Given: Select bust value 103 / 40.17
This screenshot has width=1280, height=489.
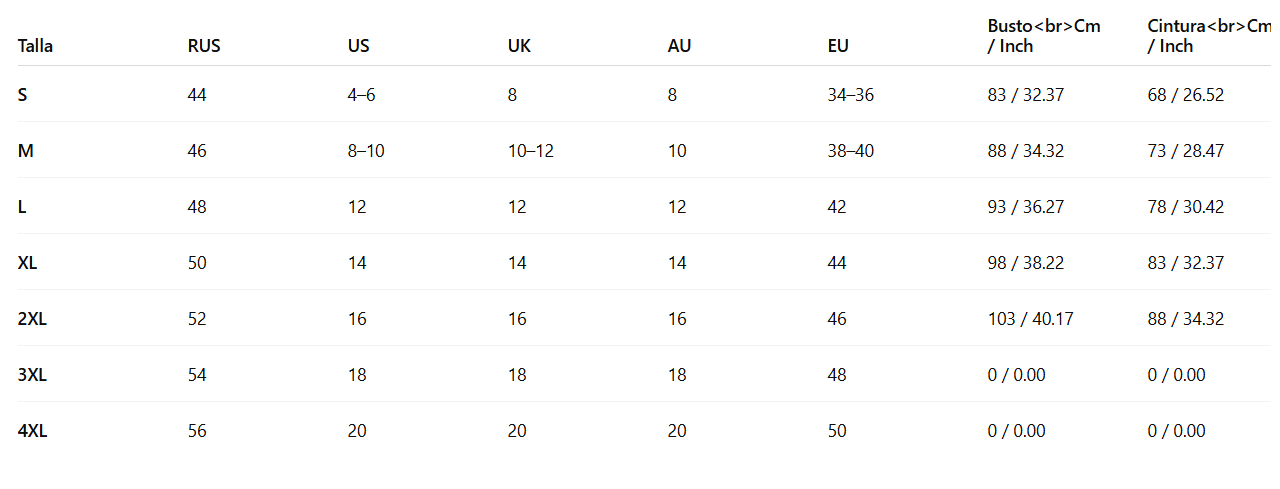Looking at the screenshot, I should coord(1030,319).
